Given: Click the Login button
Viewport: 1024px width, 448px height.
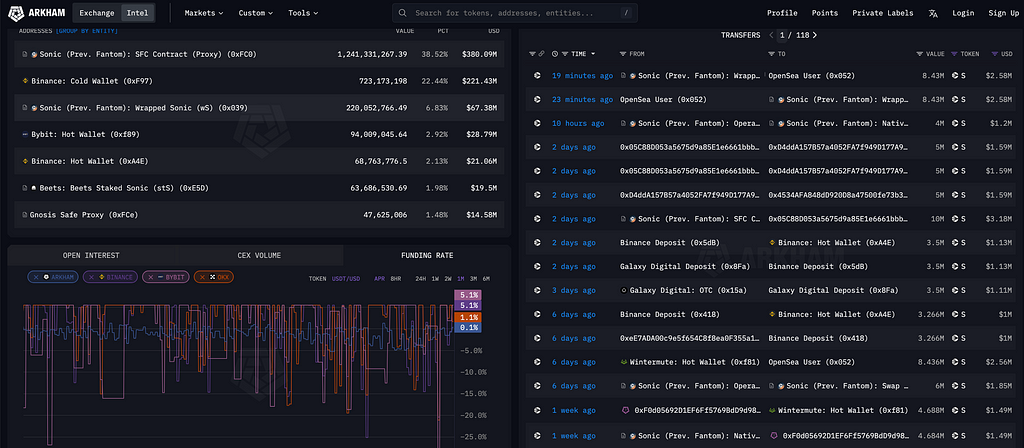Looking at the screenshot, I should (x=963, y=13).
